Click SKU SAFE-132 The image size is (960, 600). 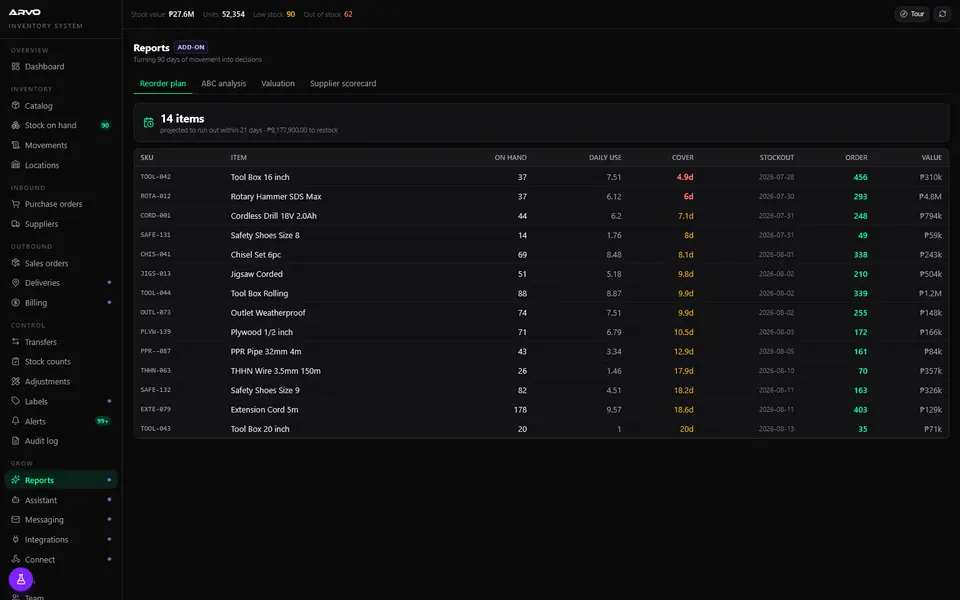point(156,390)
